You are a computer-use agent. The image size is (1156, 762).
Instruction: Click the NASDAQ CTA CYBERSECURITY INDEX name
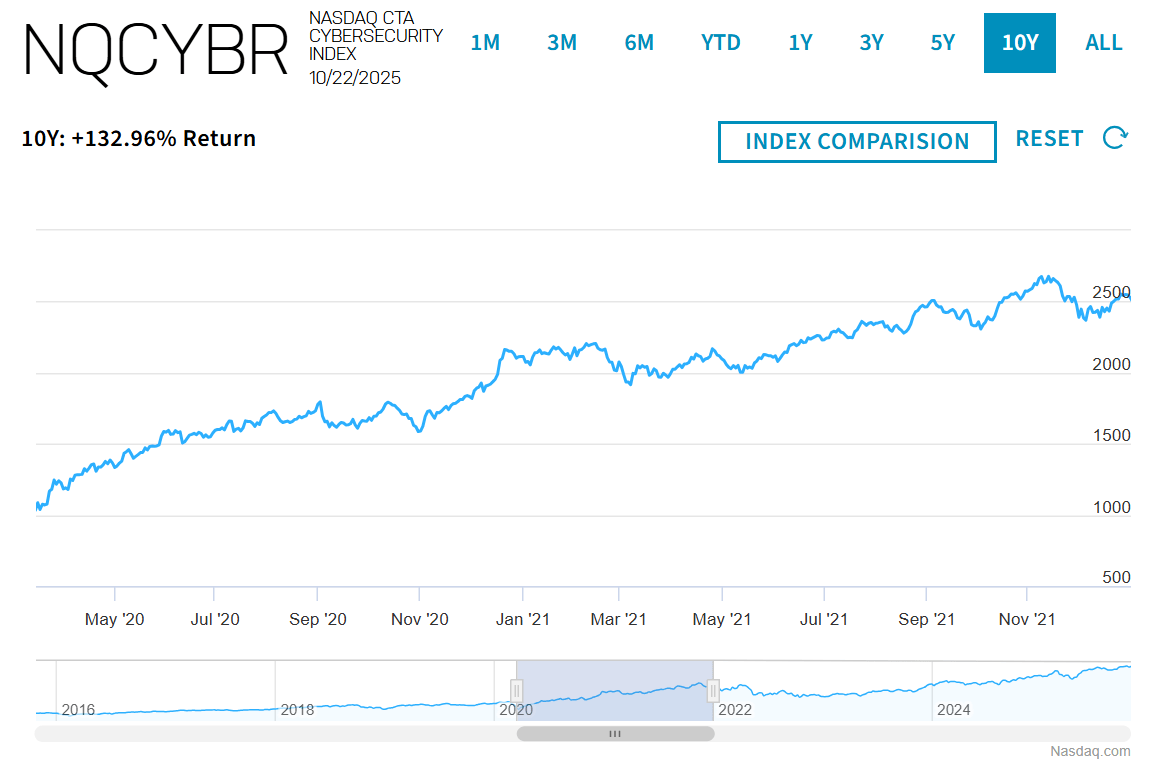pyautogui.click(x=375, y=36)
